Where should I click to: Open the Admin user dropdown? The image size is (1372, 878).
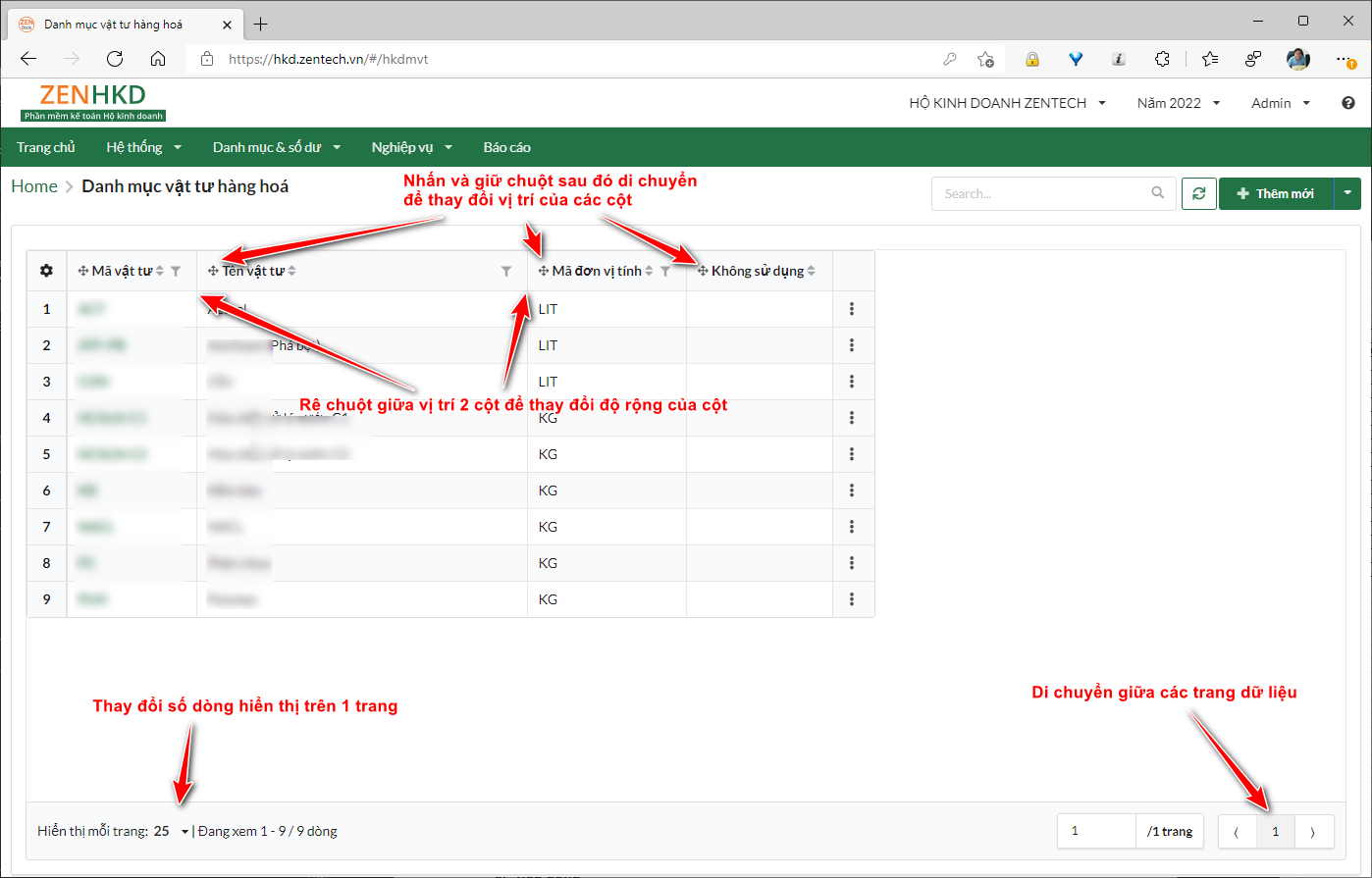pyautogui.click(x=1281, y=103)
